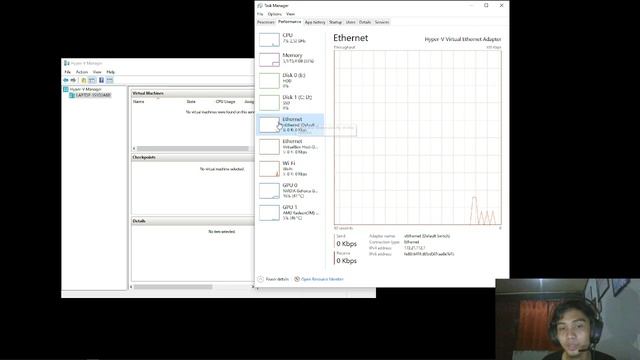Click the Ethernet throughput graph

(418, 138)
